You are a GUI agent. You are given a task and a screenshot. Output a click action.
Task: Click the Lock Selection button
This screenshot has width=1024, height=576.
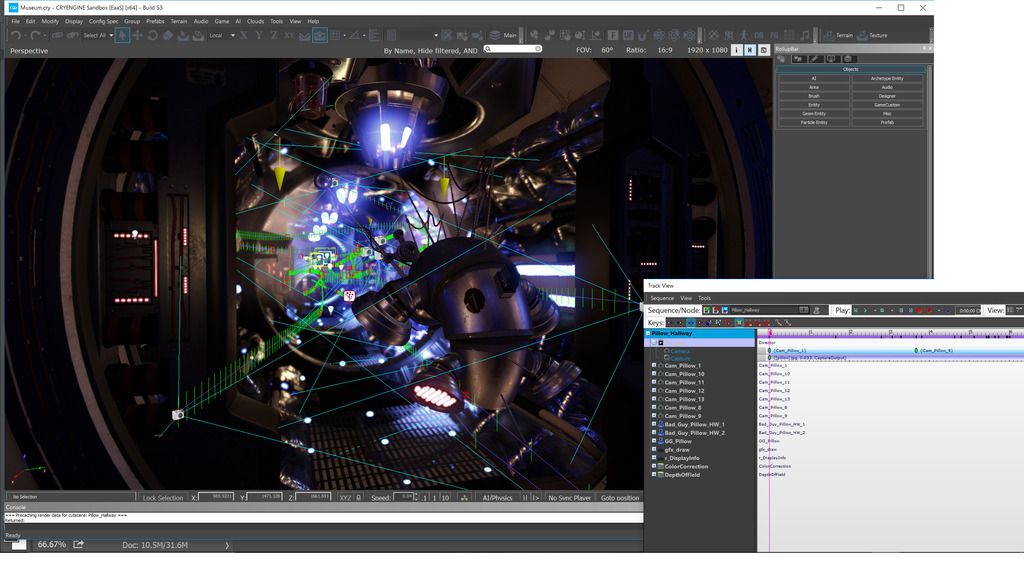(x=163, y=498)
